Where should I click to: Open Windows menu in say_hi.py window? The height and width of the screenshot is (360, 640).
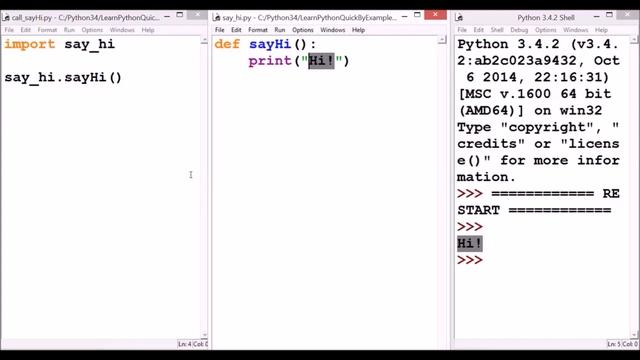click(x=333, y=30)
